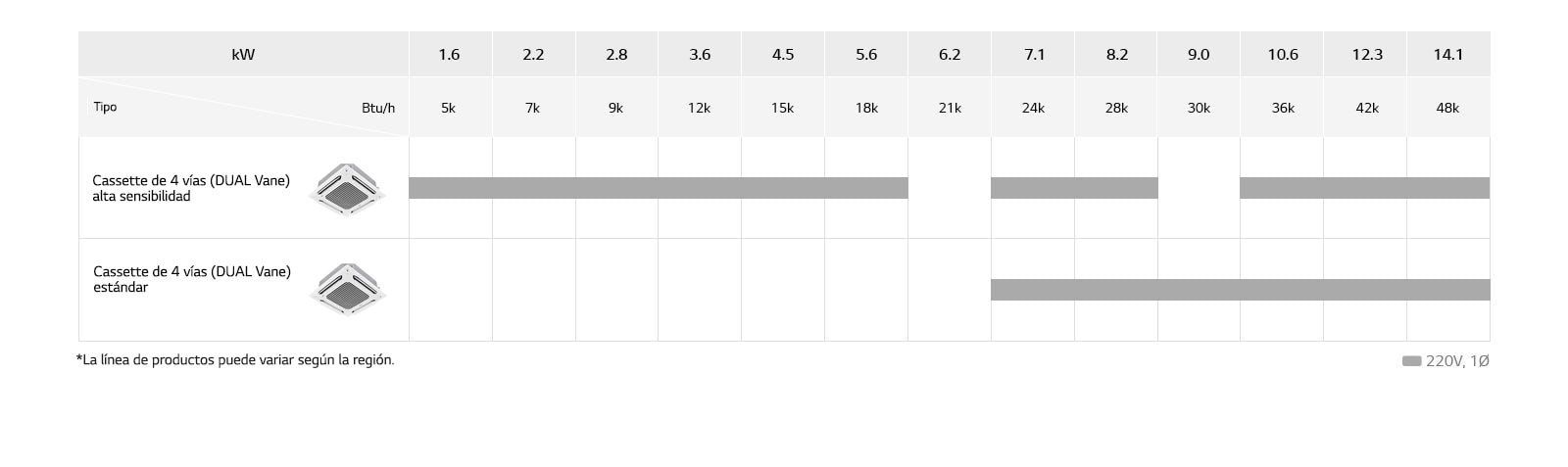This screenshot has height=467, width=1568.
Task: Select the 6.2 kW column header
Action: [x=949, y=55]
